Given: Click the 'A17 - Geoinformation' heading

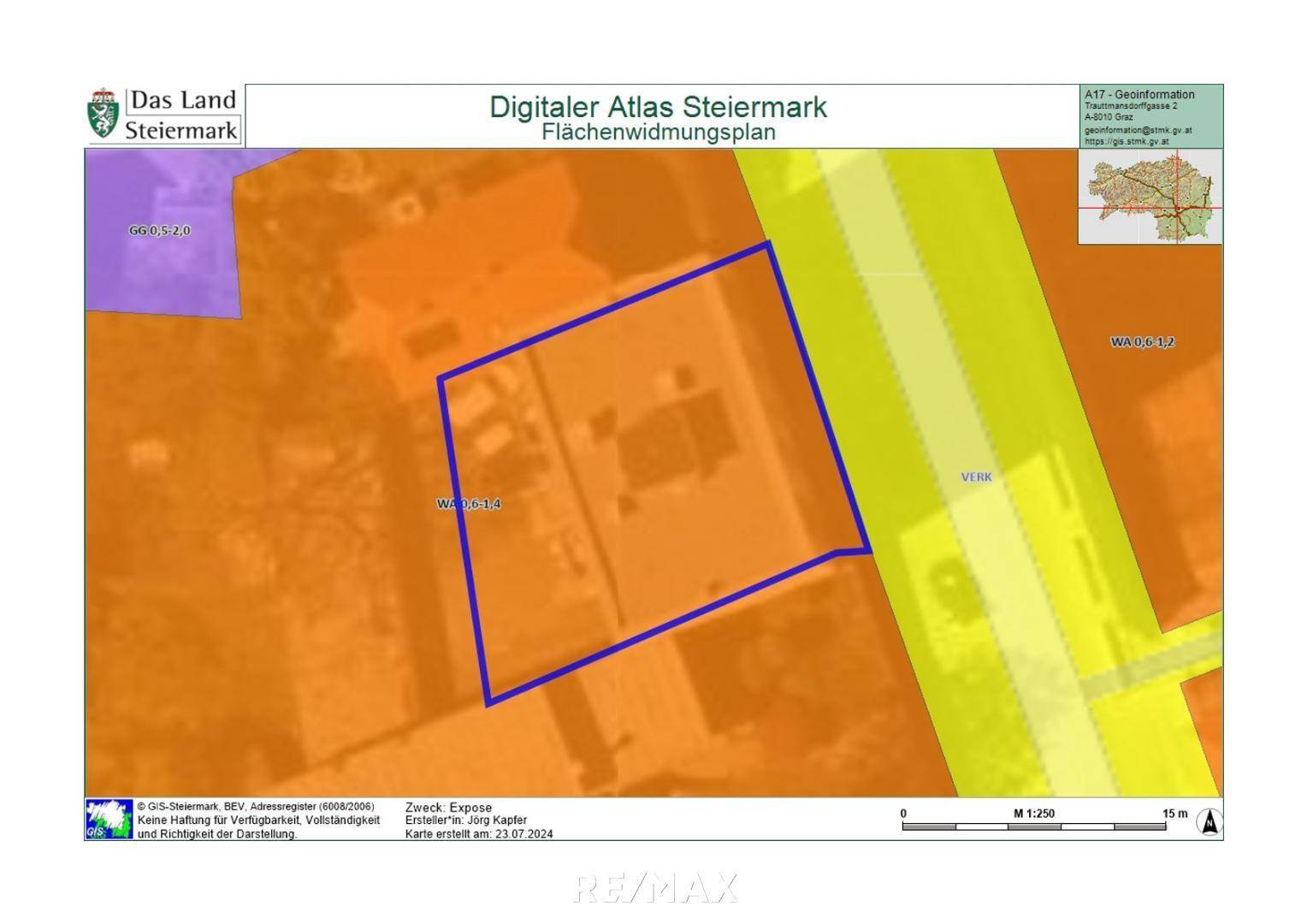Looking at the screenshot, I should (x=1139, y=94).
